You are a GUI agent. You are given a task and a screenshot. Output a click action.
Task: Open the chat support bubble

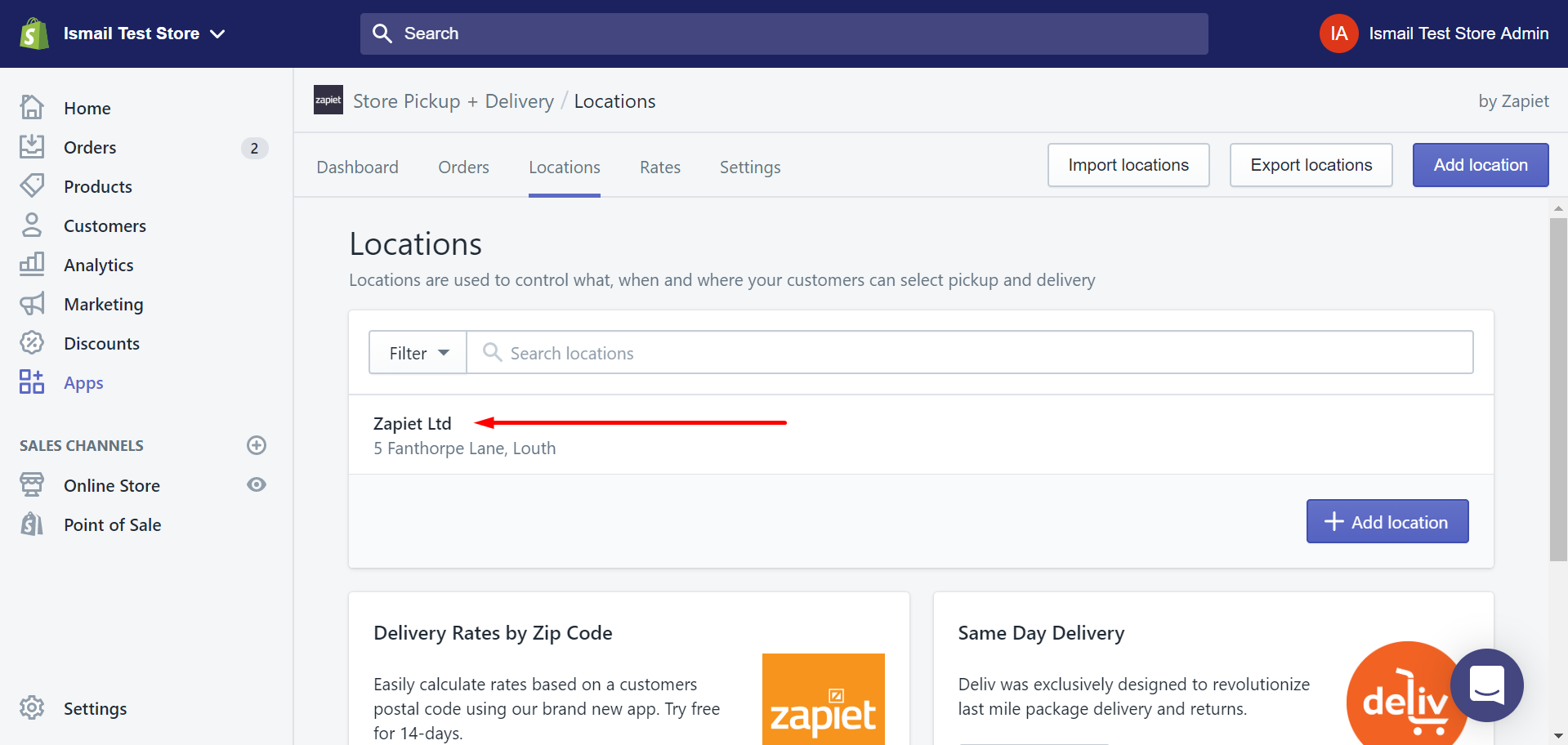[x=1487, y=685]
